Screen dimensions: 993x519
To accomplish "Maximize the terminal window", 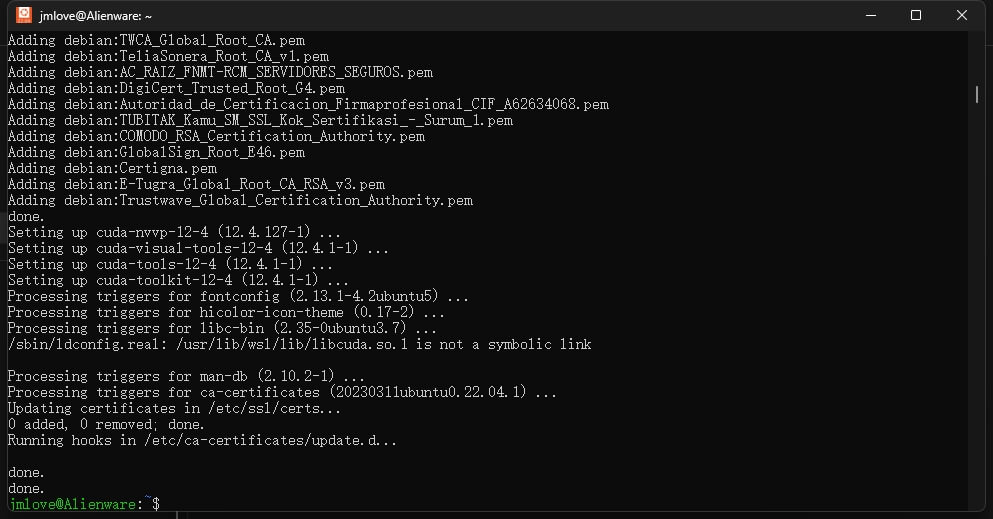I will 916,15.
